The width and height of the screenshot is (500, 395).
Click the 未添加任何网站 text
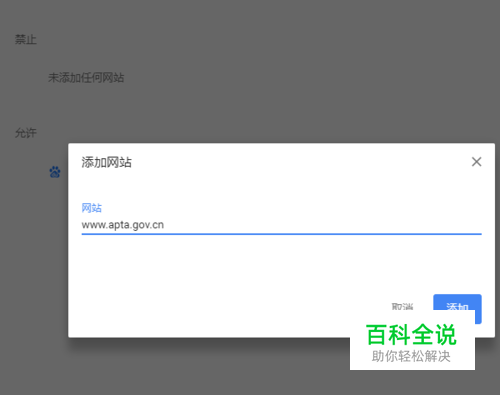click(x=86, y=78)
